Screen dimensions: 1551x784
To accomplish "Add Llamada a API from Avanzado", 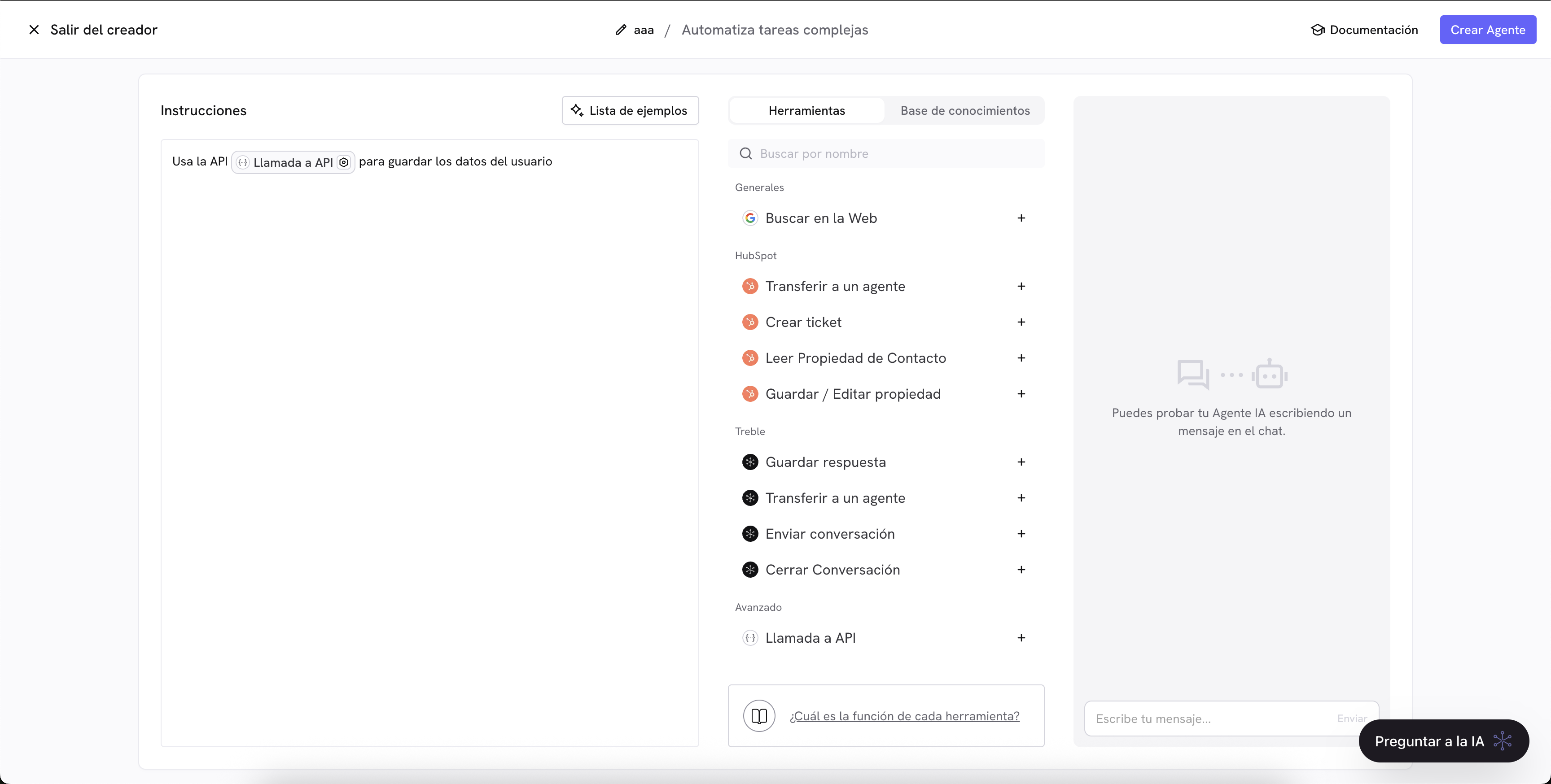I will 1021,638.
